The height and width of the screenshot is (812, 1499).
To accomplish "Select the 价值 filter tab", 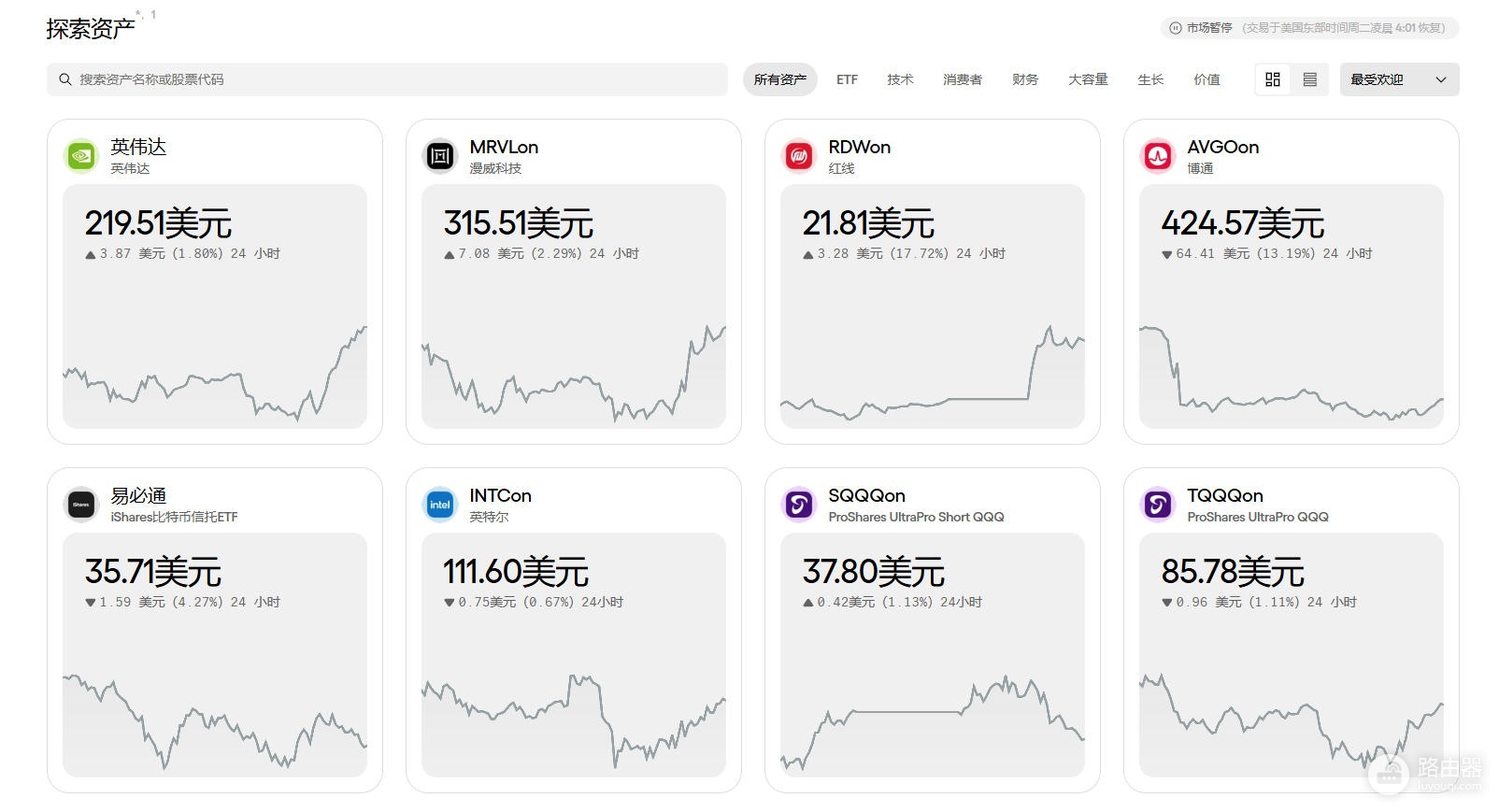I will (x=1206, y=79).
